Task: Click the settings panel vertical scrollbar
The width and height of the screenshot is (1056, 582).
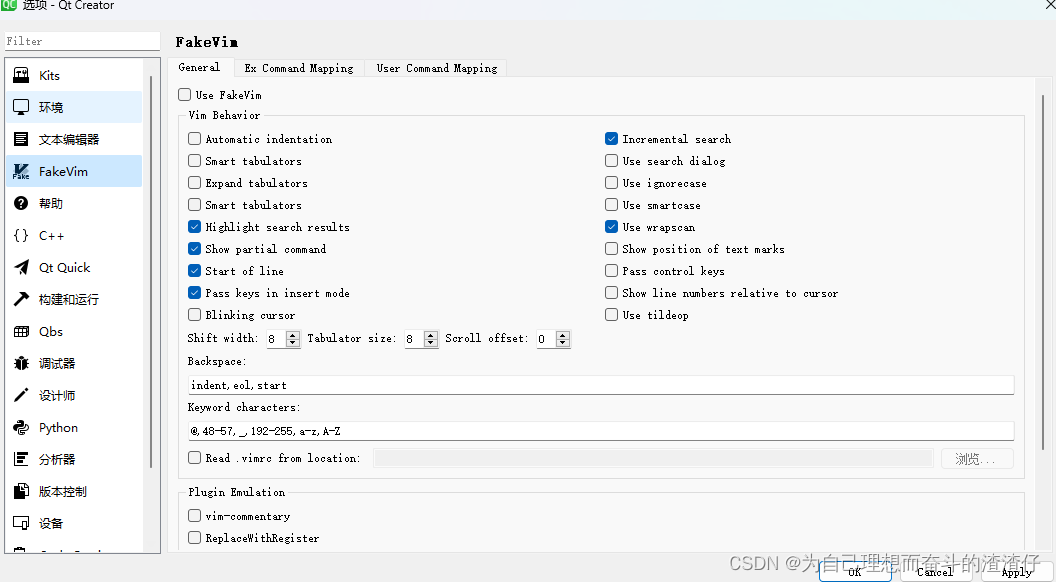Action: pyautogui.click(x=1043, y=273)
